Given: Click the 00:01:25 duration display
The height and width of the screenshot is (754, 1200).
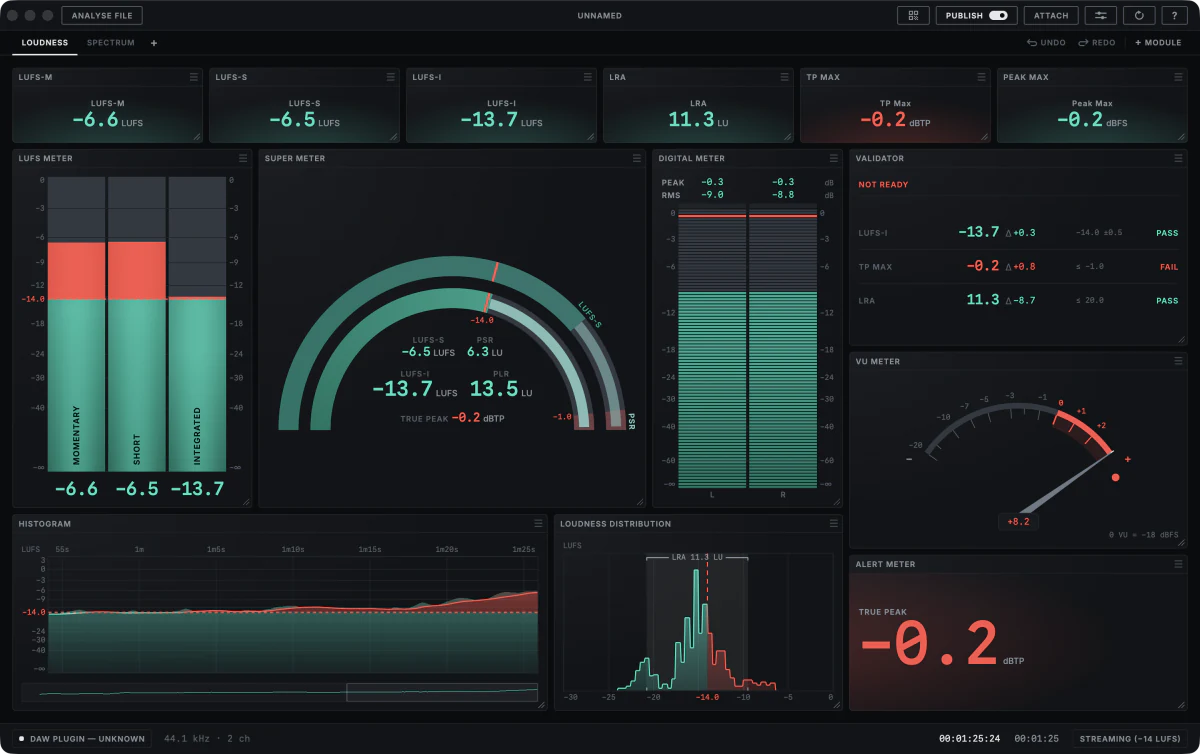Looking at the screenshot, I should [1036, 739].
